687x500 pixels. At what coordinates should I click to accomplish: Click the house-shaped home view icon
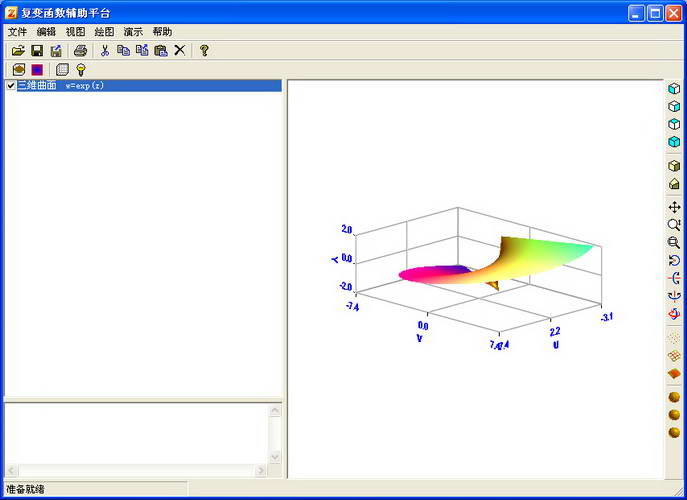coord(674,184)
